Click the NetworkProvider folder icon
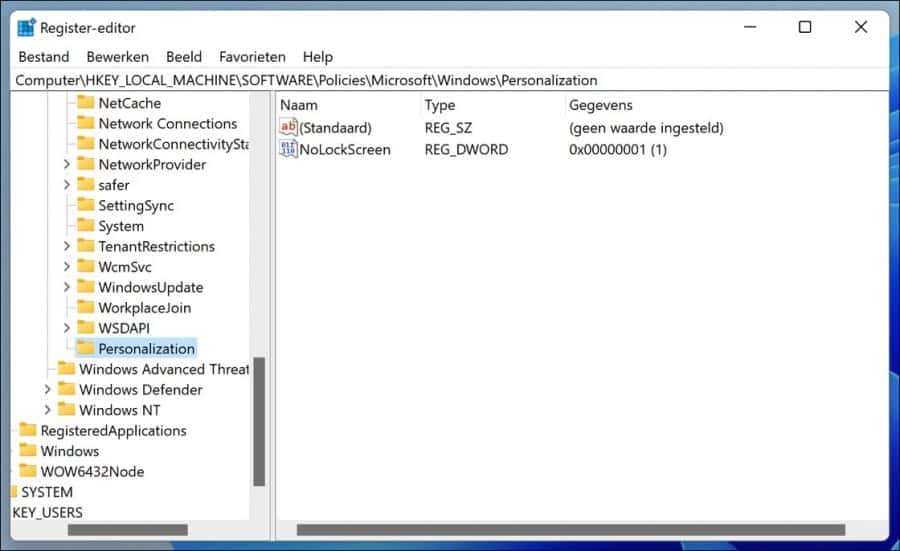The image size is (900, 551). (86, 164)
